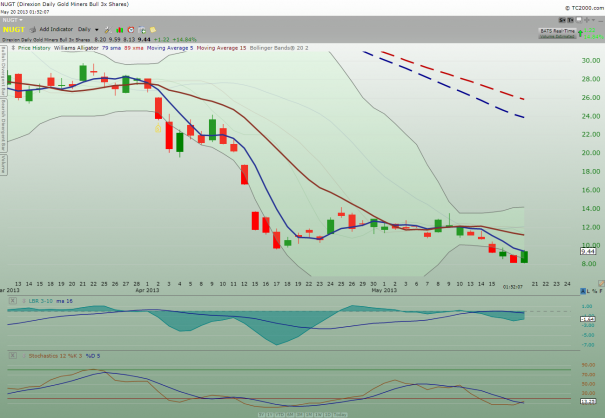Click the BATS Real-Time data button
This screenshot has height=418, width=605.
pos(557,33)
